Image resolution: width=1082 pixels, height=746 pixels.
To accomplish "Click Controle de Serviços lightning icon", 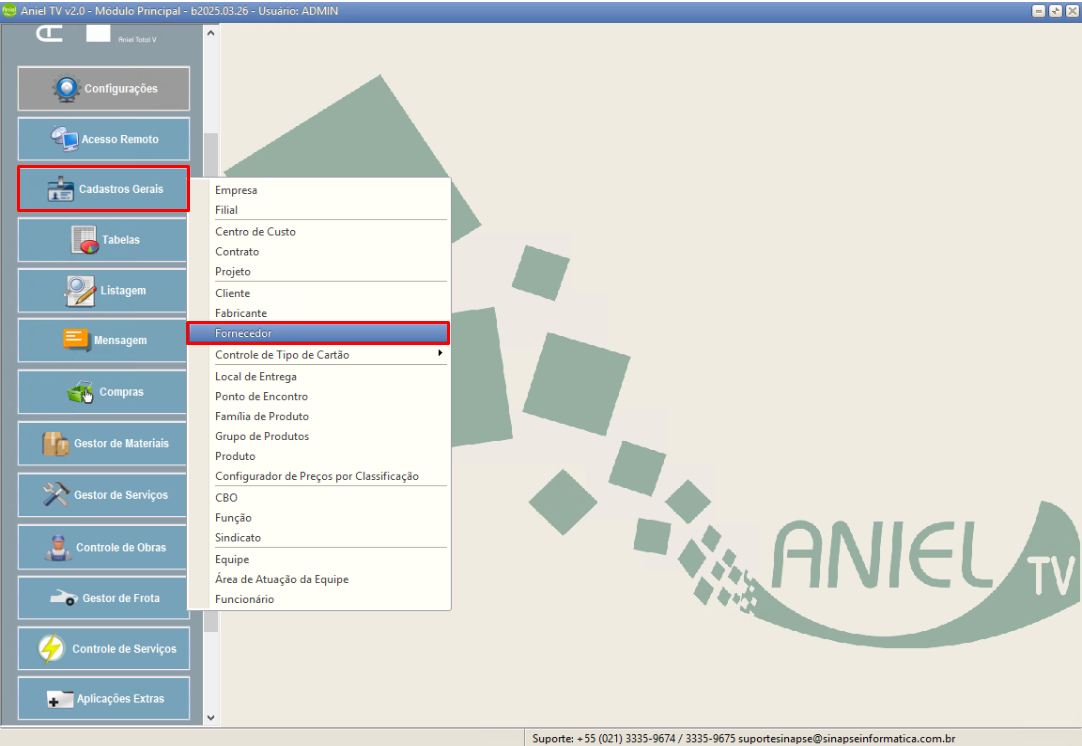I will (x=52, y=648).
